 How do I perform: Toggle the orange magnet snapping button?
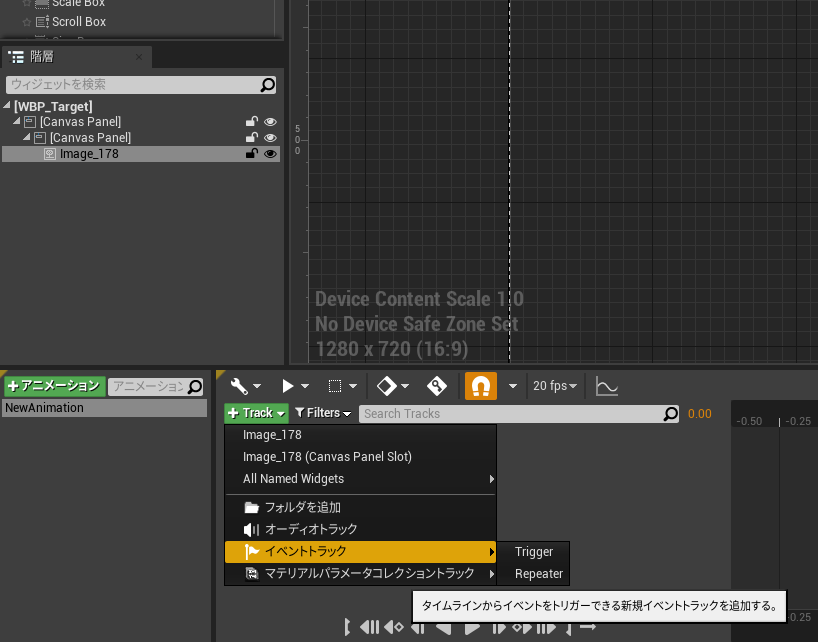click(x=480, y=386)
